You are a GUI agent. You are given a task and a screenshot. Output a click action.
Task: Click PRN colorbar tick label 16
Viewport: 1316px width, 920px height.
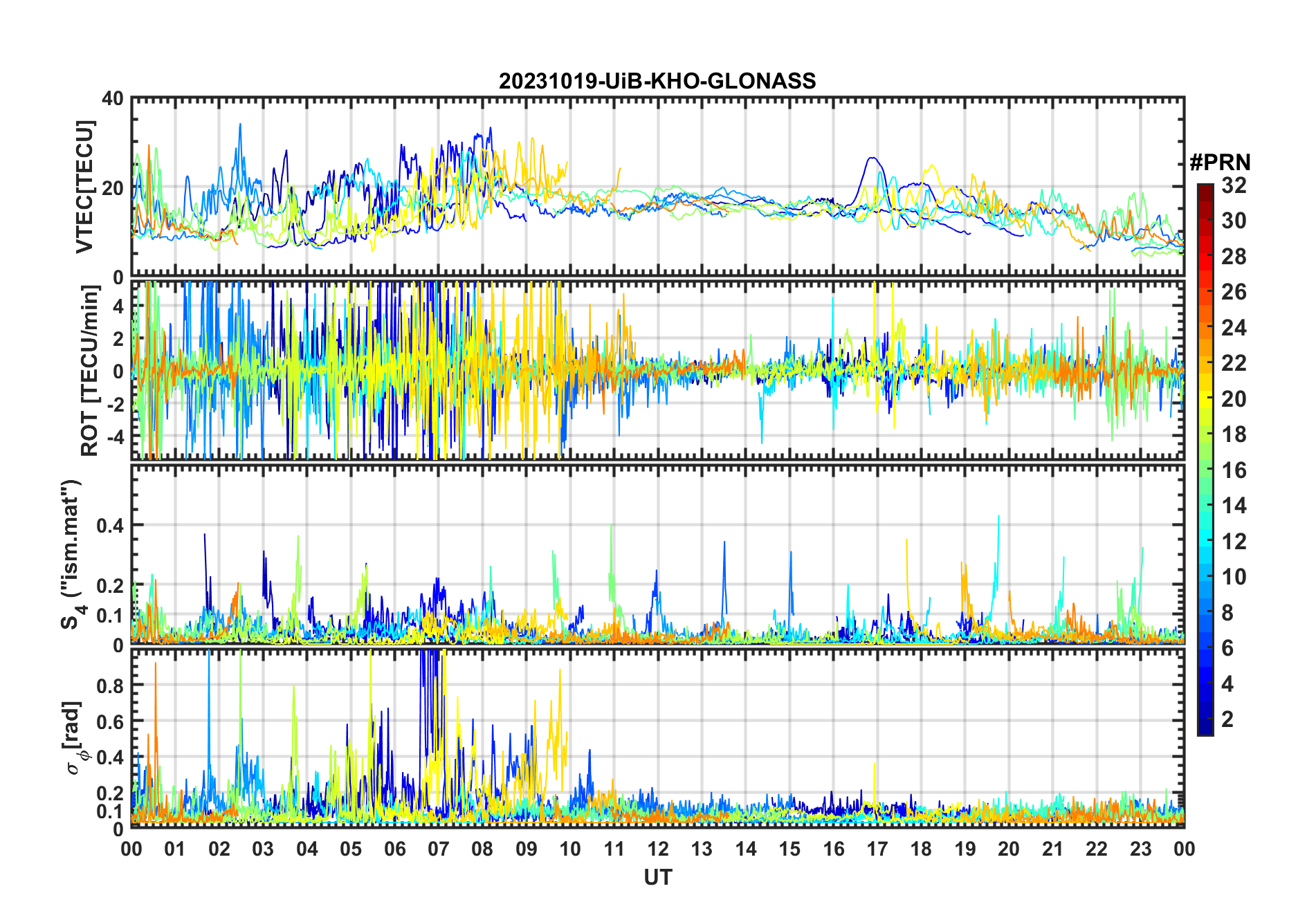1234,470
